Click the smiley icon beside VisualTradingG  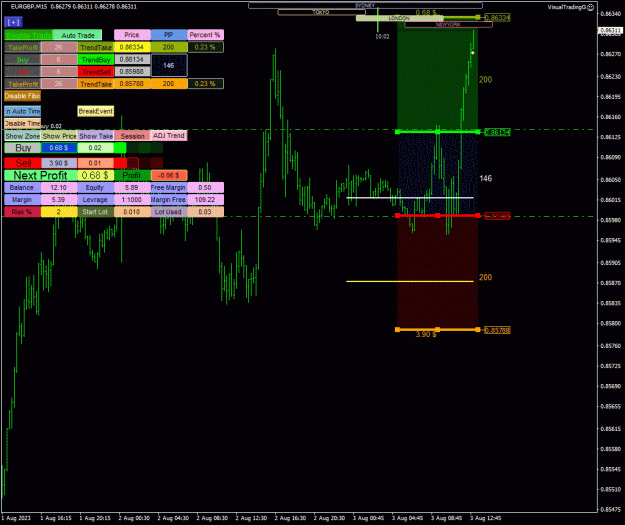coord(591,7)
